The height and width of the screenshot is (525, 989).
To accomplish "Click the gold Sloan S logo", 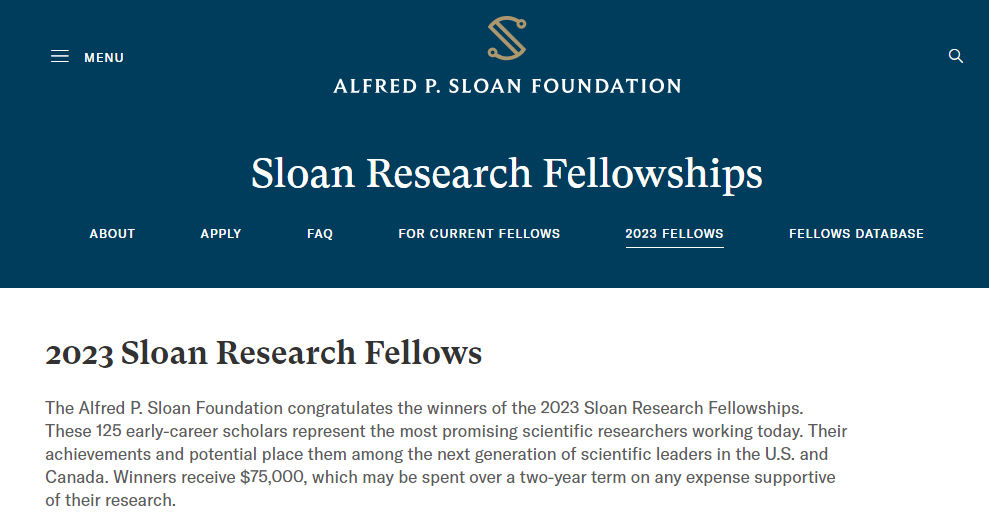I will pos(507,38).
